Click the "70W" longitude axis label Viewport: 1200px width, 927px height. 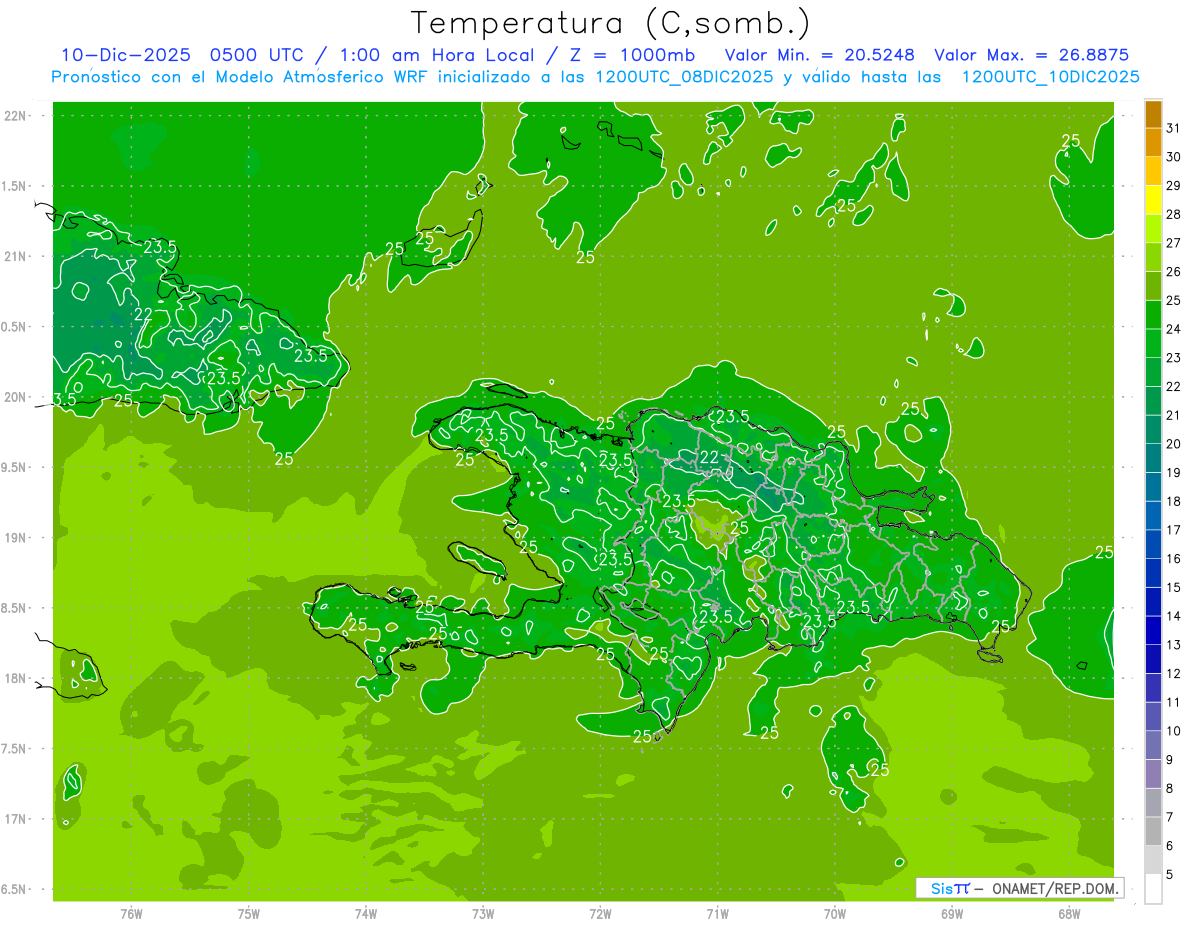click(835, 913)
